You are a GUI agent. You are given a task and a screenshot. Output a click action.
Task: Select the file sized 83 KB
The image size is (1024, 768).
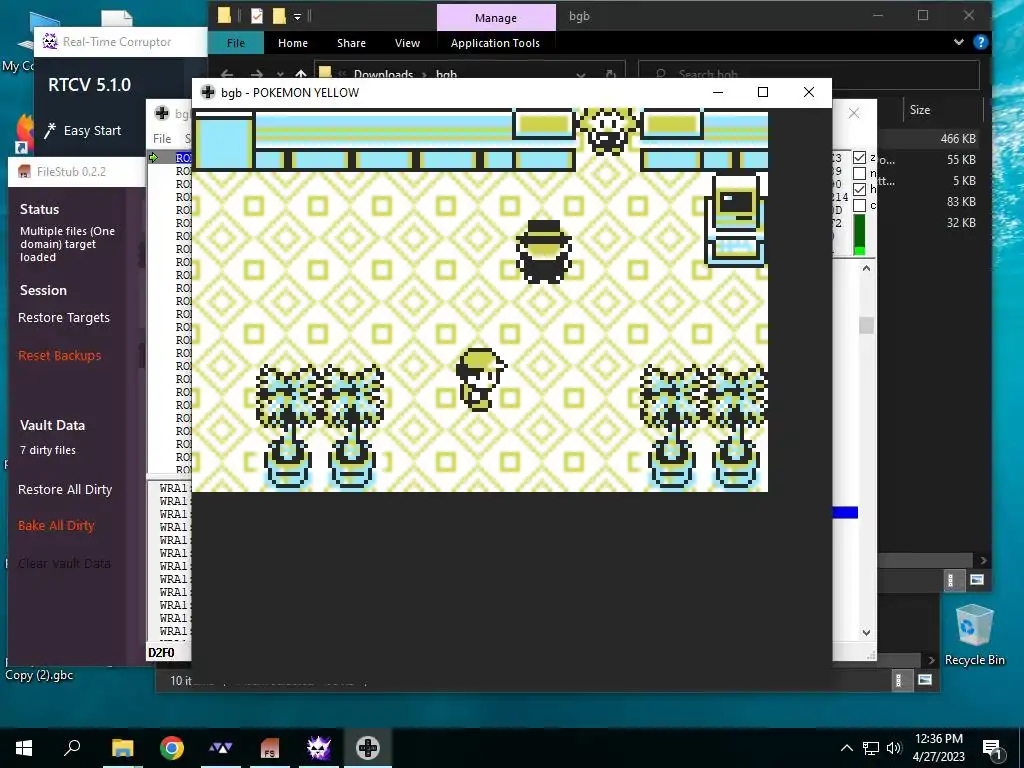(x=961, y=202)
